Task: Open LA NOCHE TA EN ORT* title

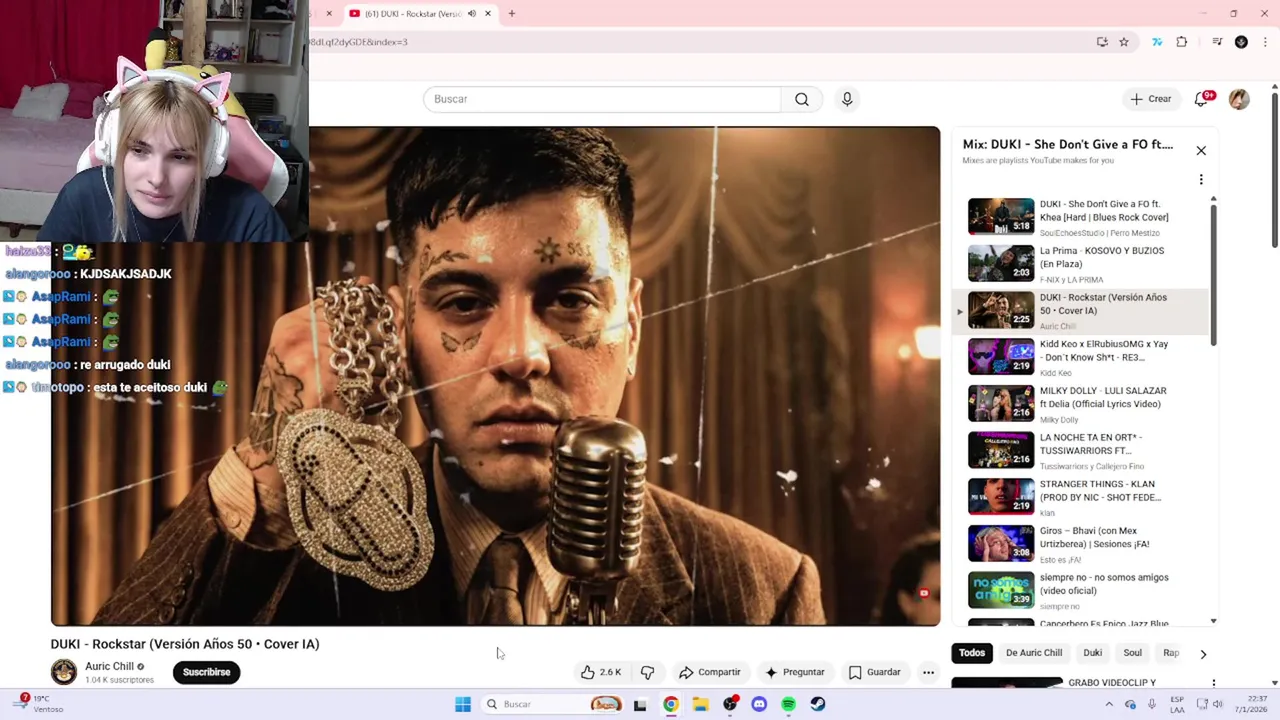Action: pos(1091,444)
